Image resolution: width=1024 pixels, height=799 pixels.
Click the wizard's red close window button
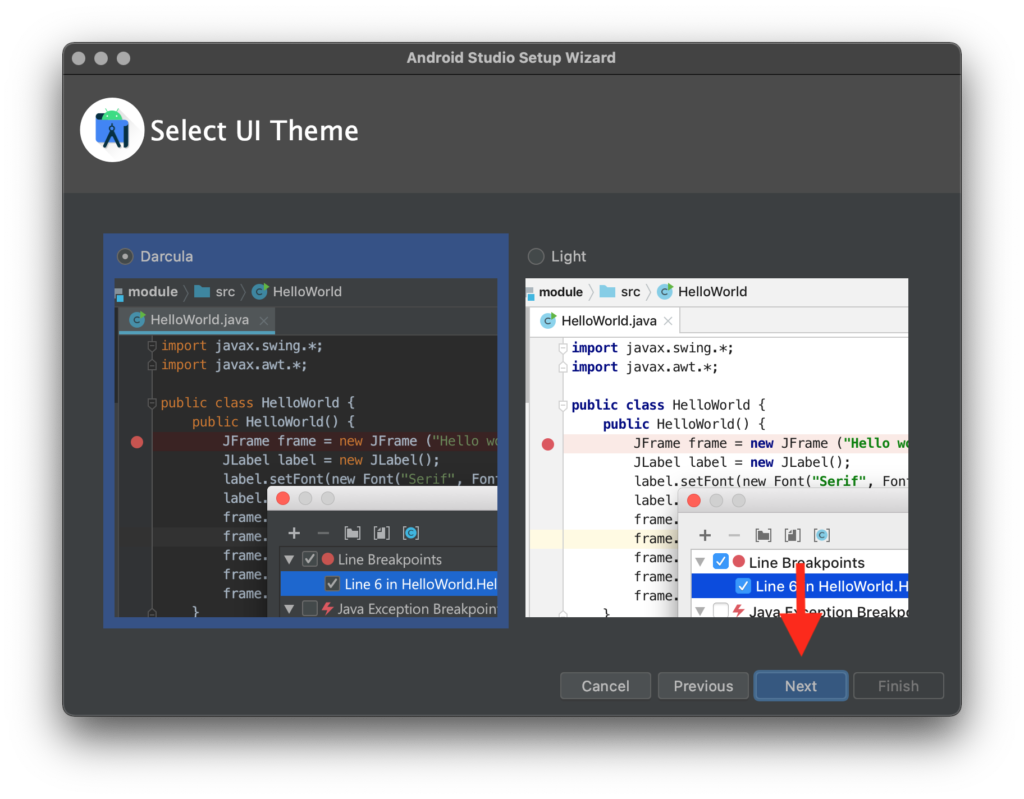(79, 58)
